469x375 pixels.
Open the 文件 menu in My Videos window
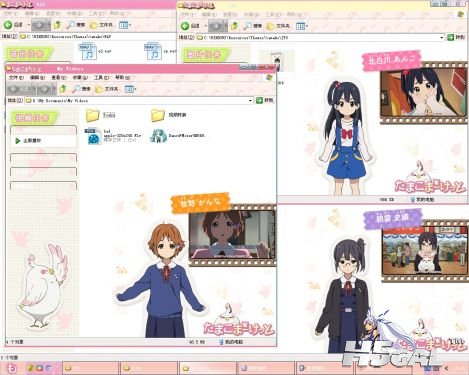tap(16, 77)
